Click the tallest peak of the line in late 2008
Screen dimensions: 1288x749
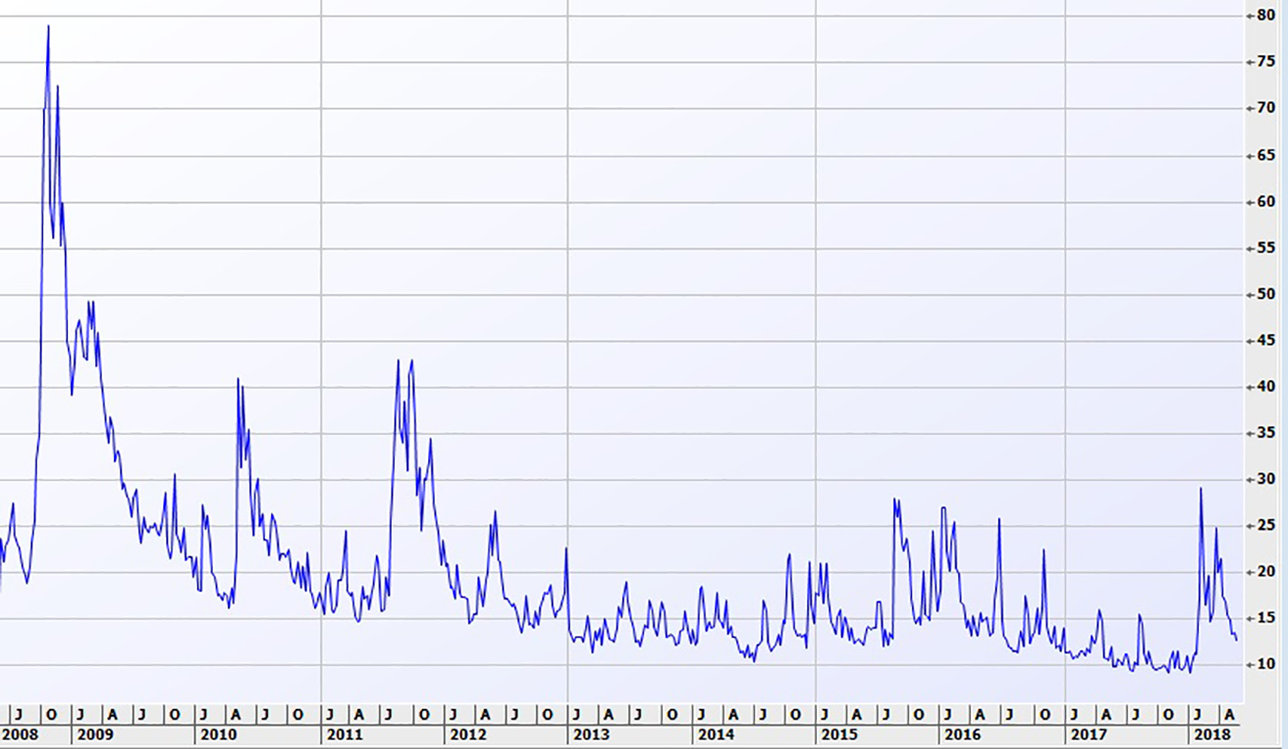pos(48,28)
